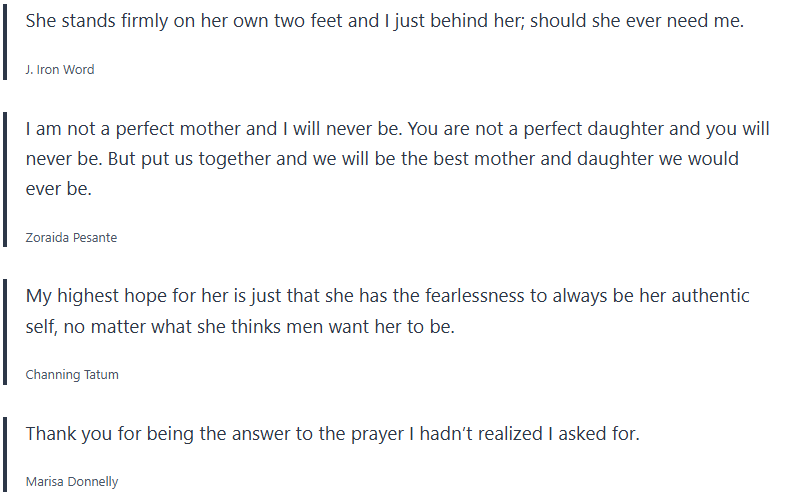Click the author name J. Iron Word

coord(59,70)
